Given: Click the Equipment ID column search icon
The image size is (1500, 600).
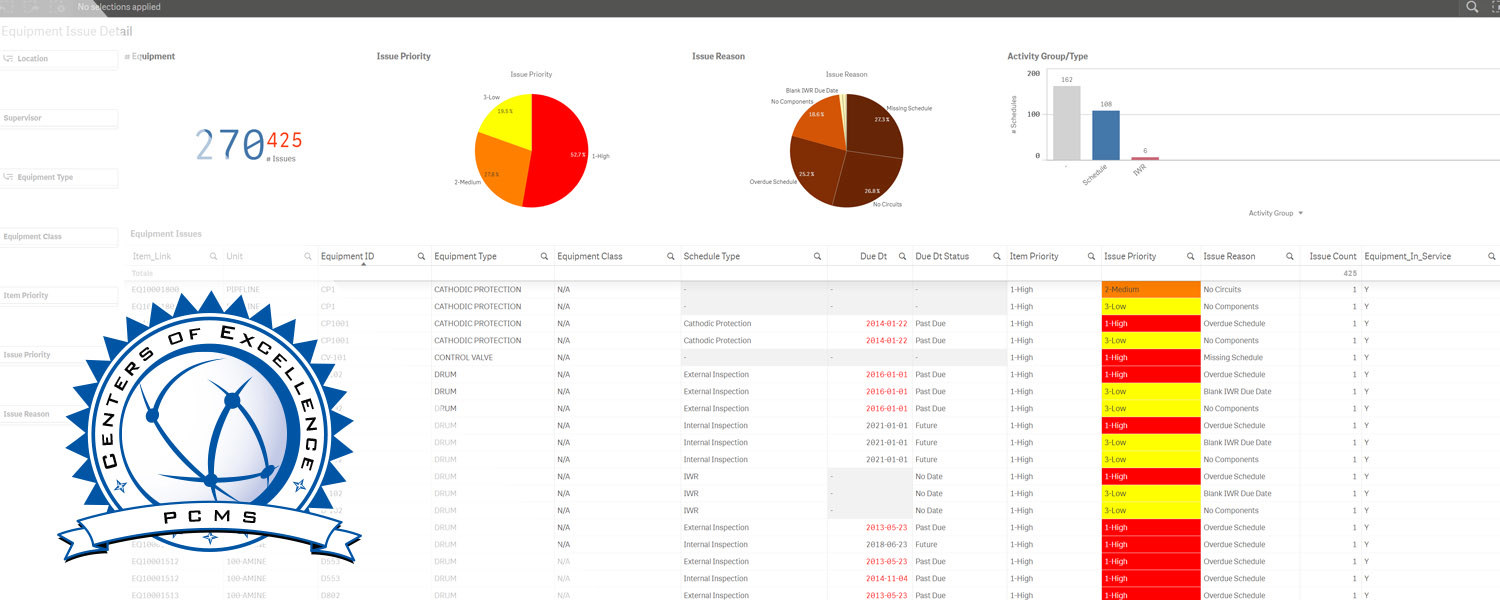Looking at the screenshot, I should click(x=421, y=257).
